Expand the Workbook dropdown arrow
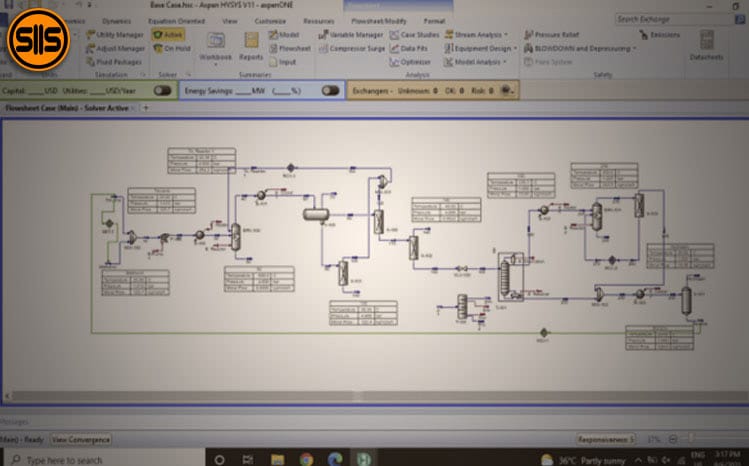Viewport: 749px width, 466px height. (215, 64)
